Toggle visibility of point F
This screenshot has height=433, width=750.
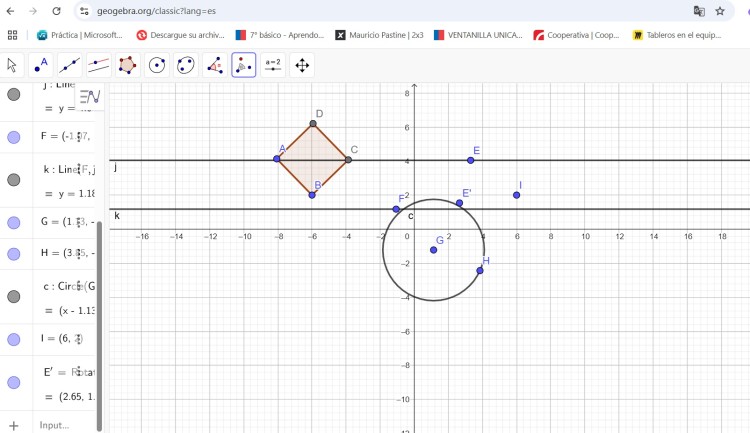[14, 137]
